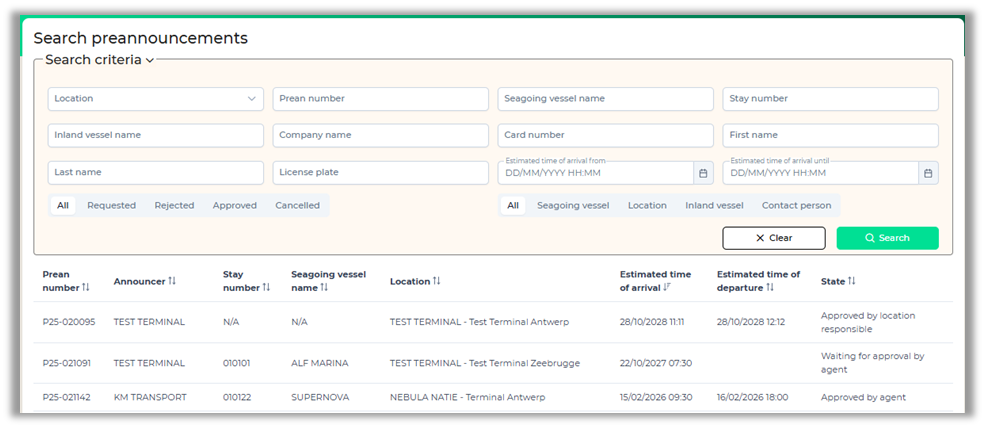This screenshot has height=428, width=985.
Task: Click the Clear button
Action: [x=773, y=238]
